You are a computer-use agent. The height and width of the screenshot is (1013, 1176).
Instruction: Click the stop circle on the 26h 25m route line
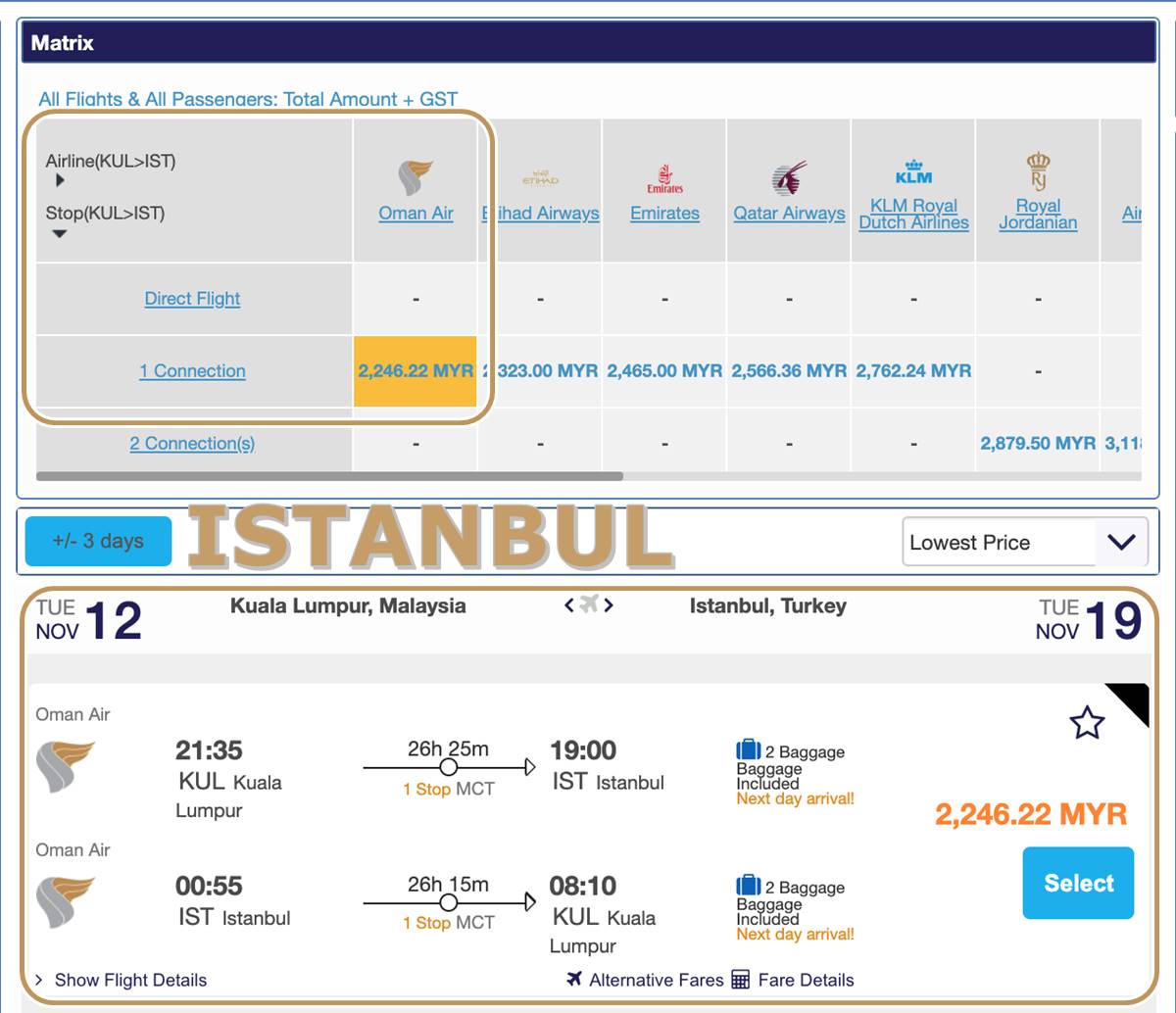pos(449,767)
